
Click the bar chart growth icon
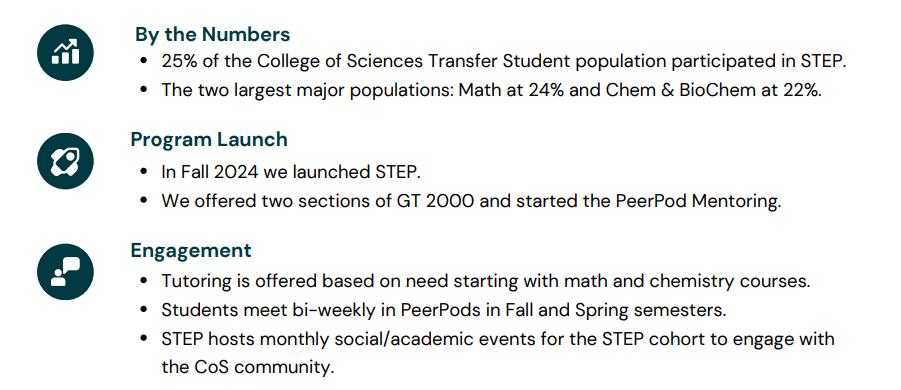pyautogui.click(x=66, y=52)
